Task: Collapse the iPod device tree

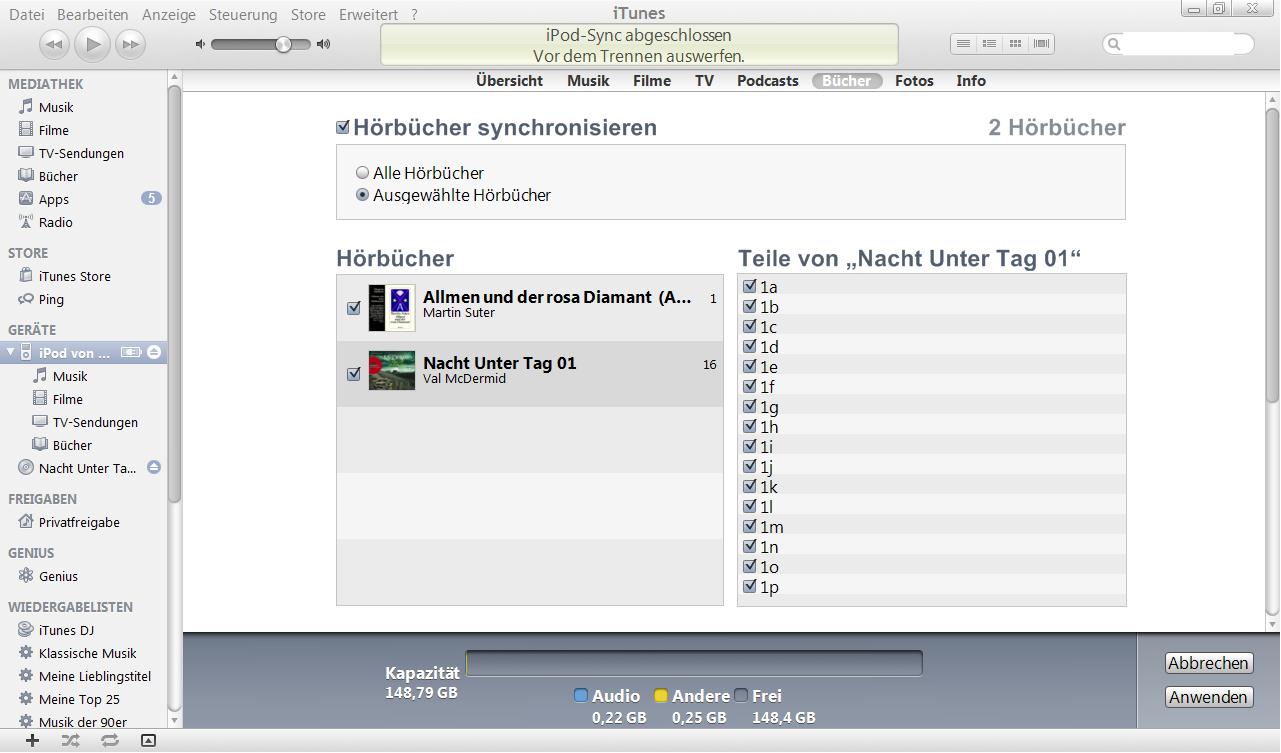Action: (11, 352)
